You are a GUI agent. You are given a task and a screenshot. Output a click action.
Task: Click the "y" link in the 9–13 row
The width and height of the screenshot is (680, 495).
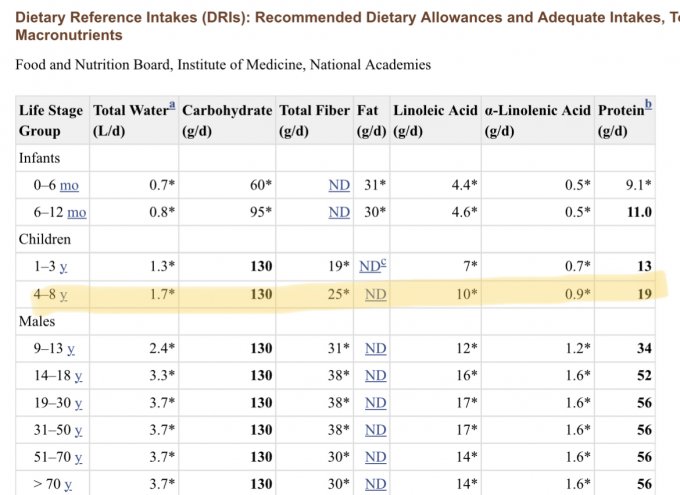pos(71,348)
